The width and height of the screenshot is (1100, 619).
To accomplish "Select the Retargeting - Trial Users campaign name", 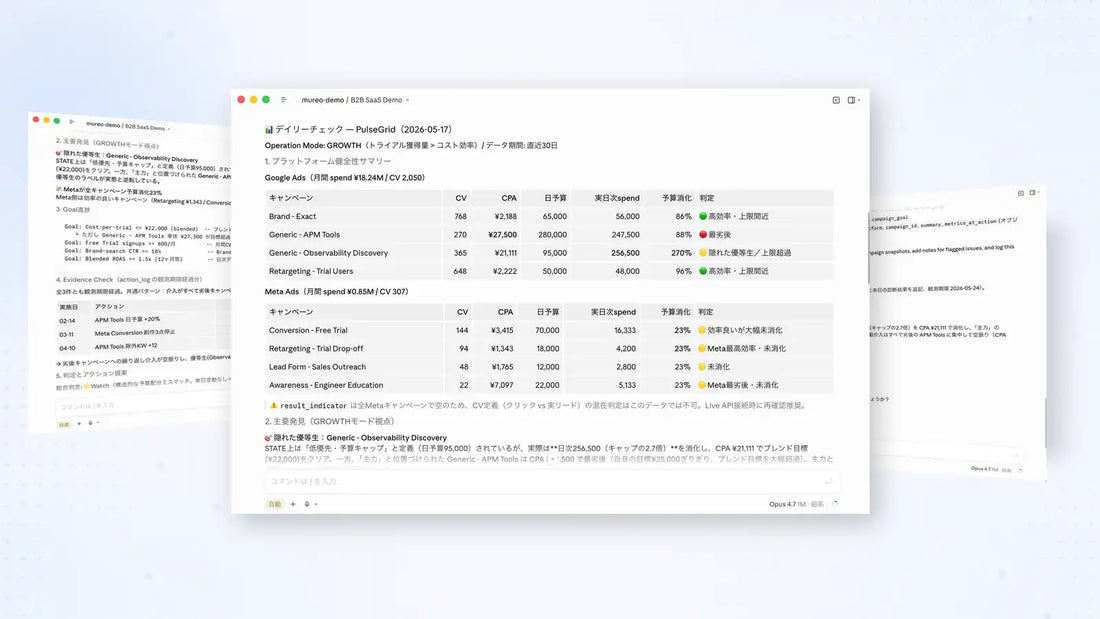I will [311, 271].
